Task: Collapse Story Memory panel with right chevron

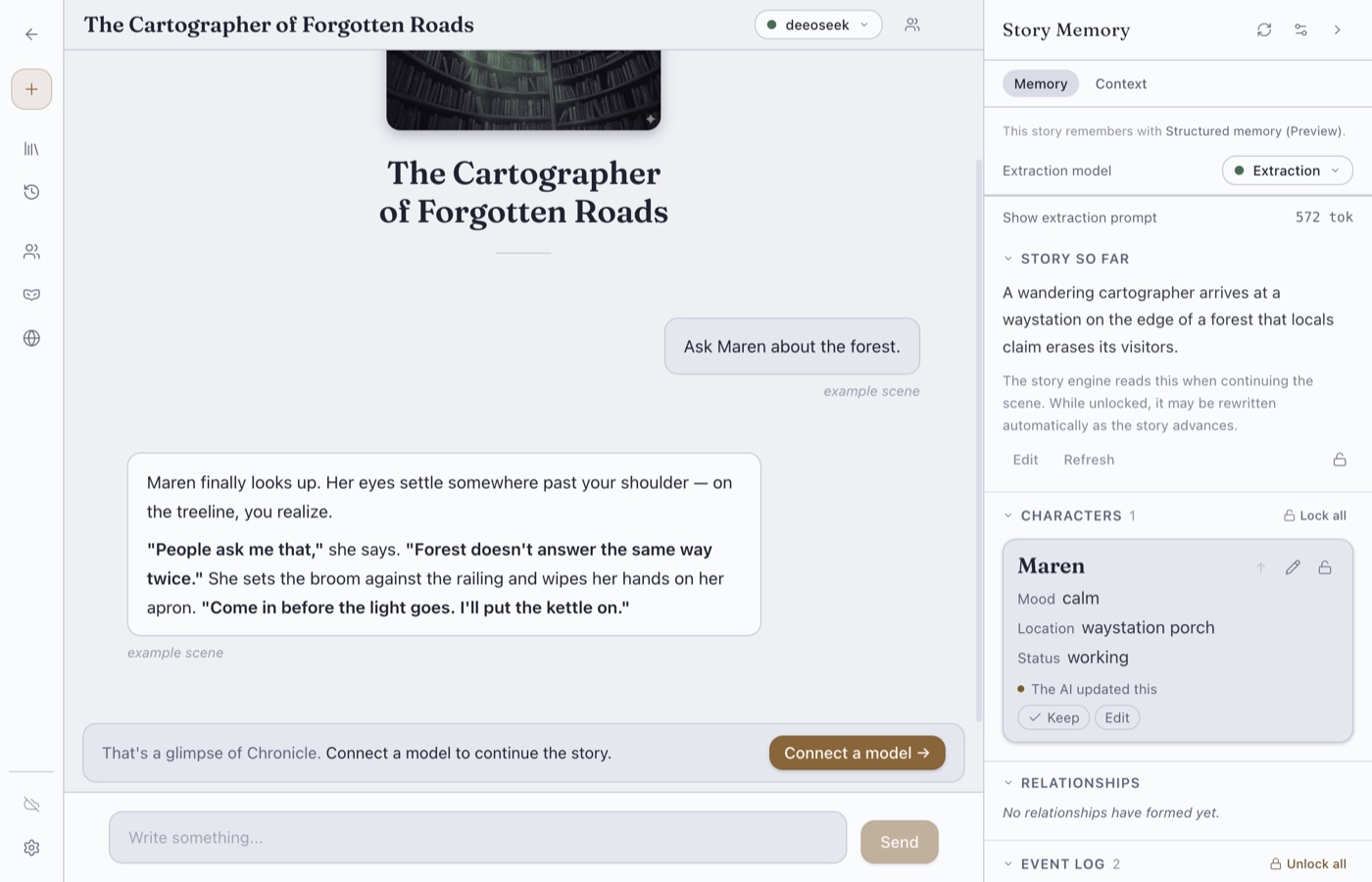Action: click(x=1338, y=29)
